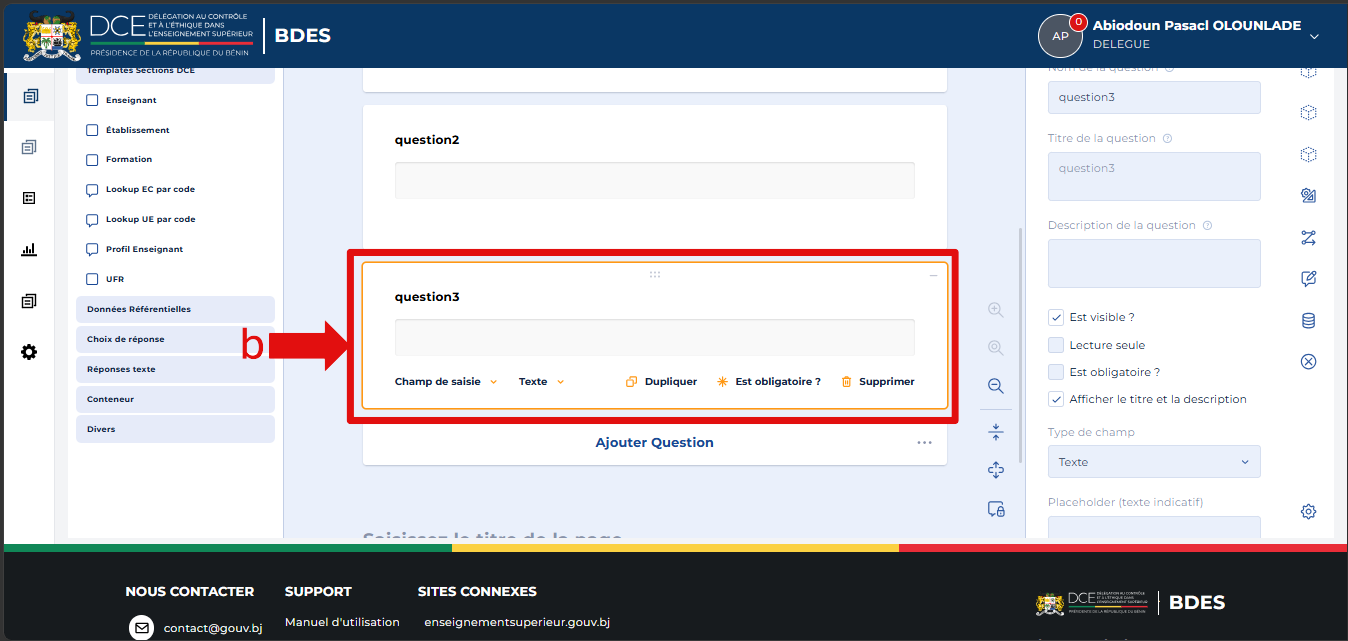
Task: Edit 'Nom de la question' field value question3
Action: [1154, 97]
